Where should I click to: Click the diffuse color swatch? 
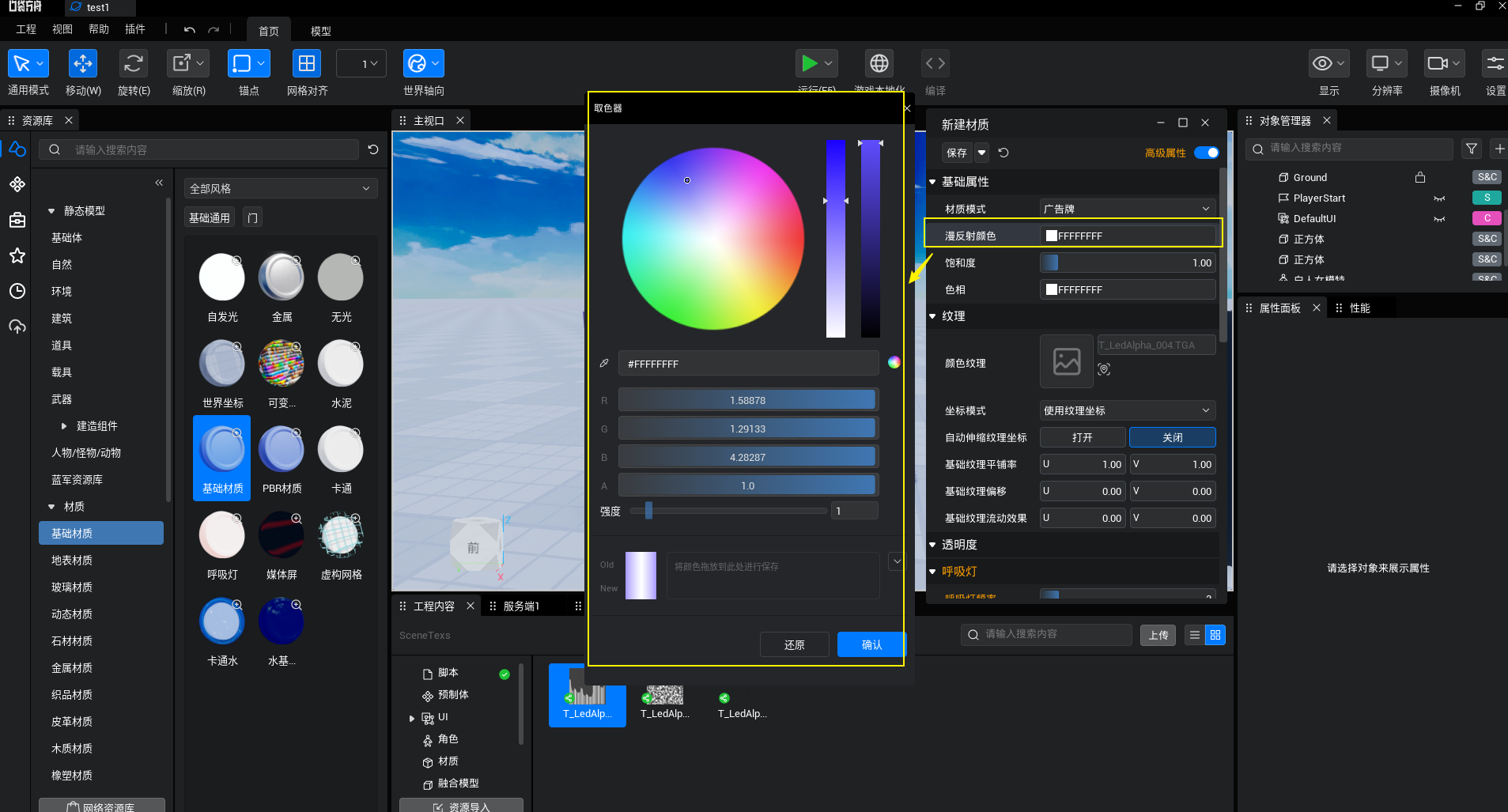[1052, 236]
